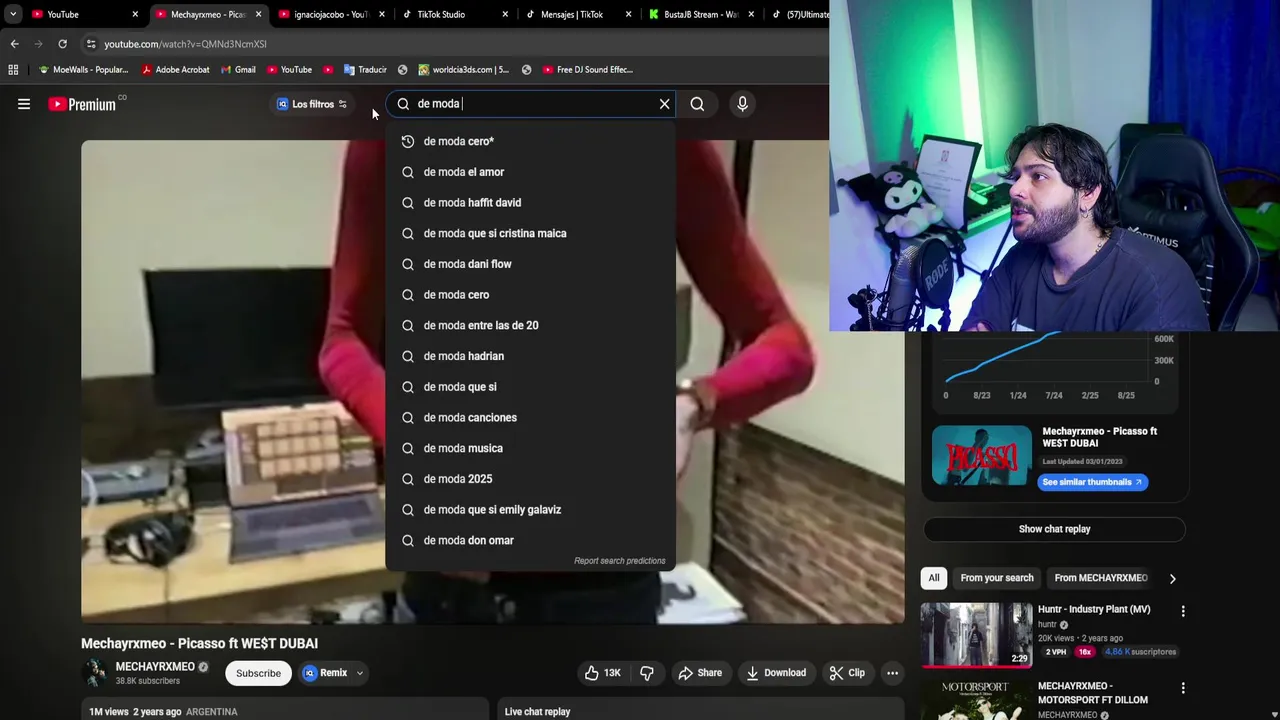Close the Mensajes | TikTok tab
The height and width of the screenshot is (720, 1280).
[628, 15]
